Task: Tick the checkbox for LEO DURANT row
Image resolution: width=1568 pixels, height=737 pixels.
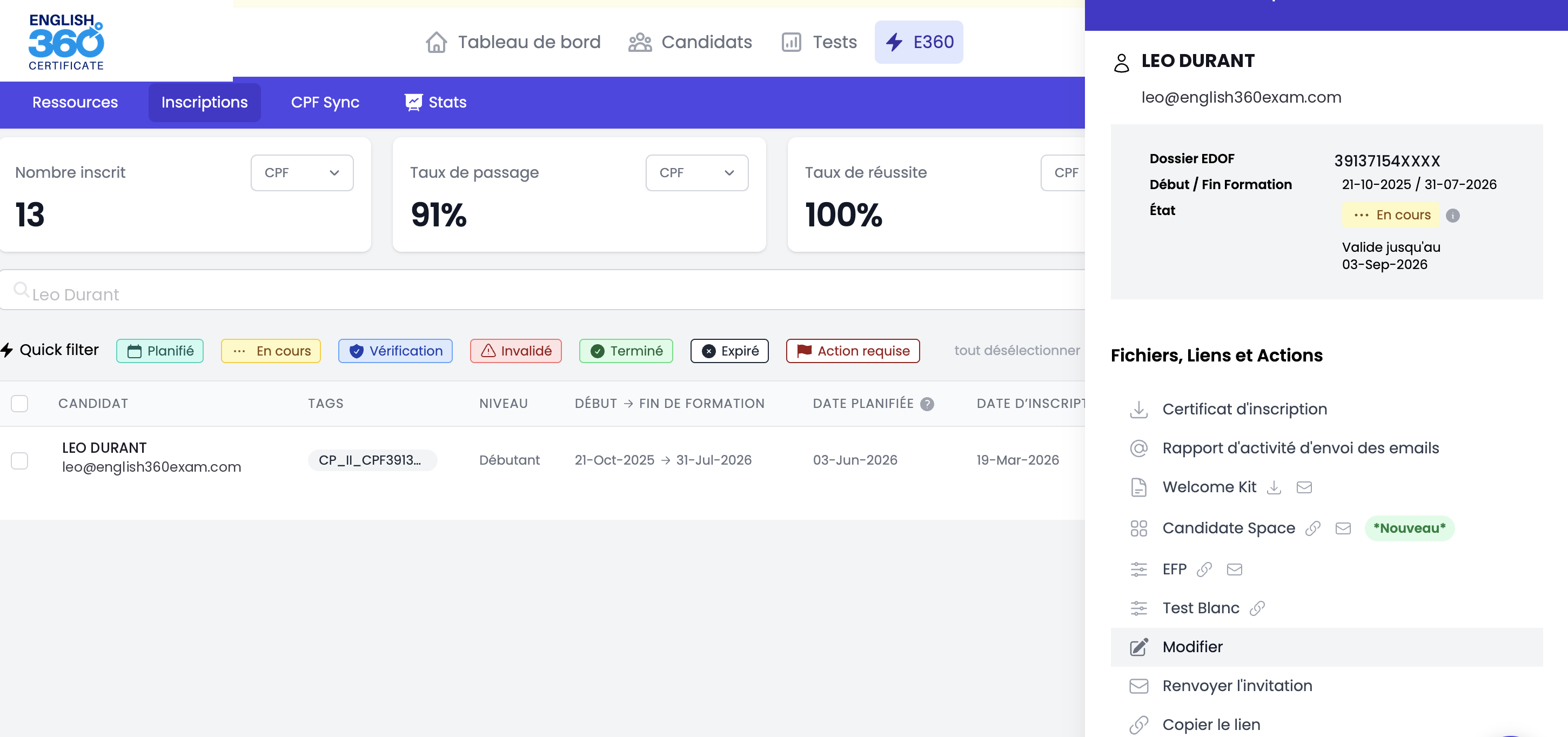Action: point(19,461)
